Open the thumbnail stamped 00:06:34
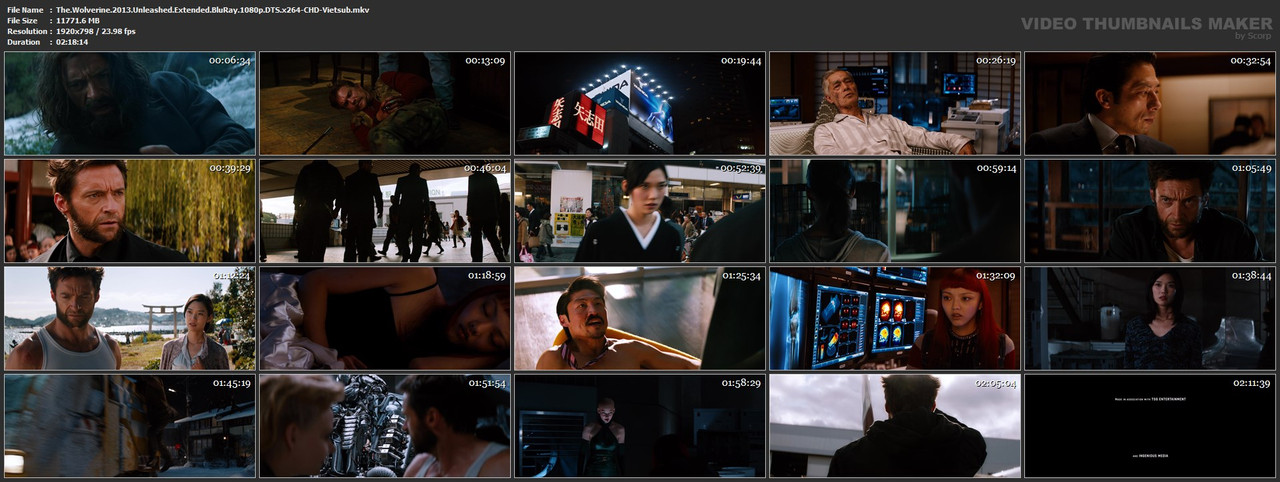The image size is (1280, 482). [x=130, y=103]
